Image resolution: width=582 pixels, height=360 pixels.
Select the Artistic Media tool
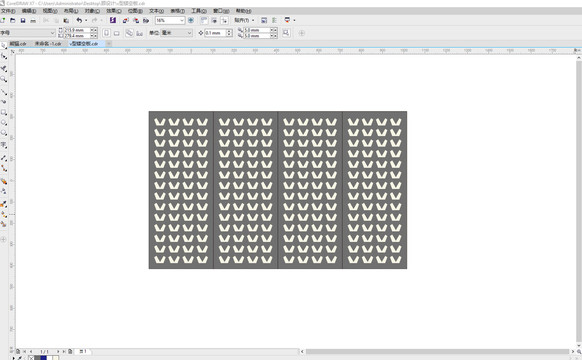point(4,101)
